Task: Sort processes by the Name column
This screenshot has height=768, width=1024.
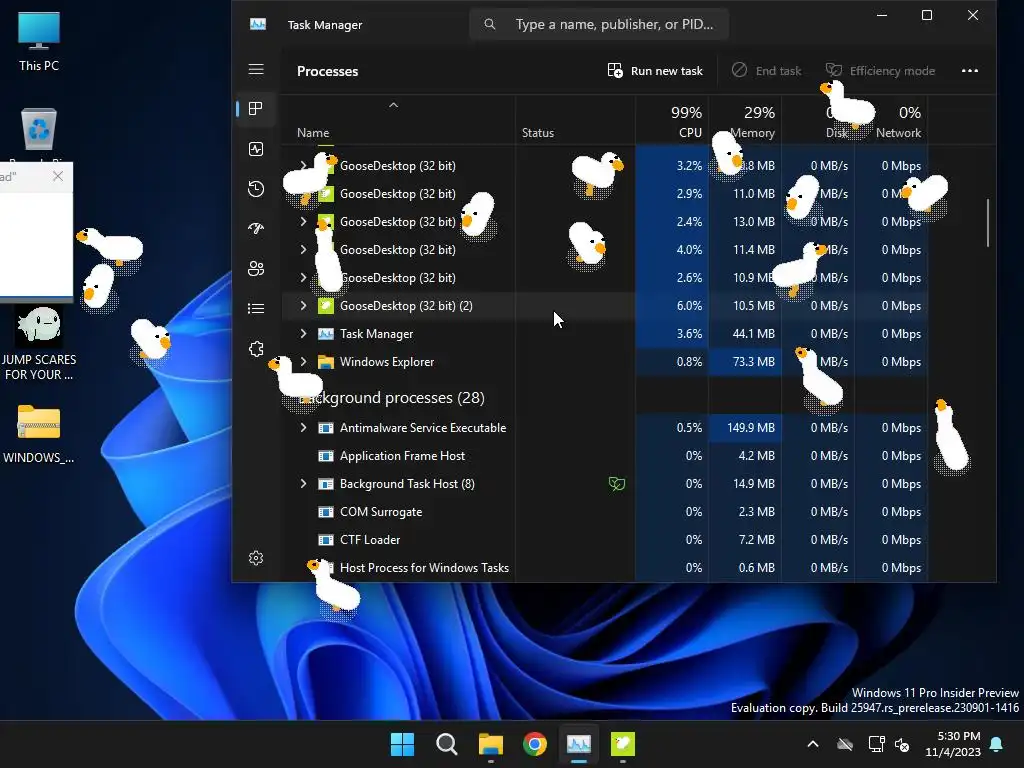Action: pyautogui.click(x=398, y=121)
